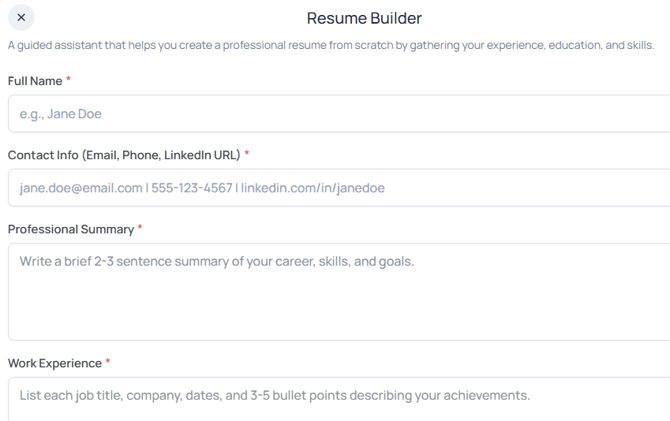
Task: Click inside the Professional Summary text area
Action: [x=340, y=300]
